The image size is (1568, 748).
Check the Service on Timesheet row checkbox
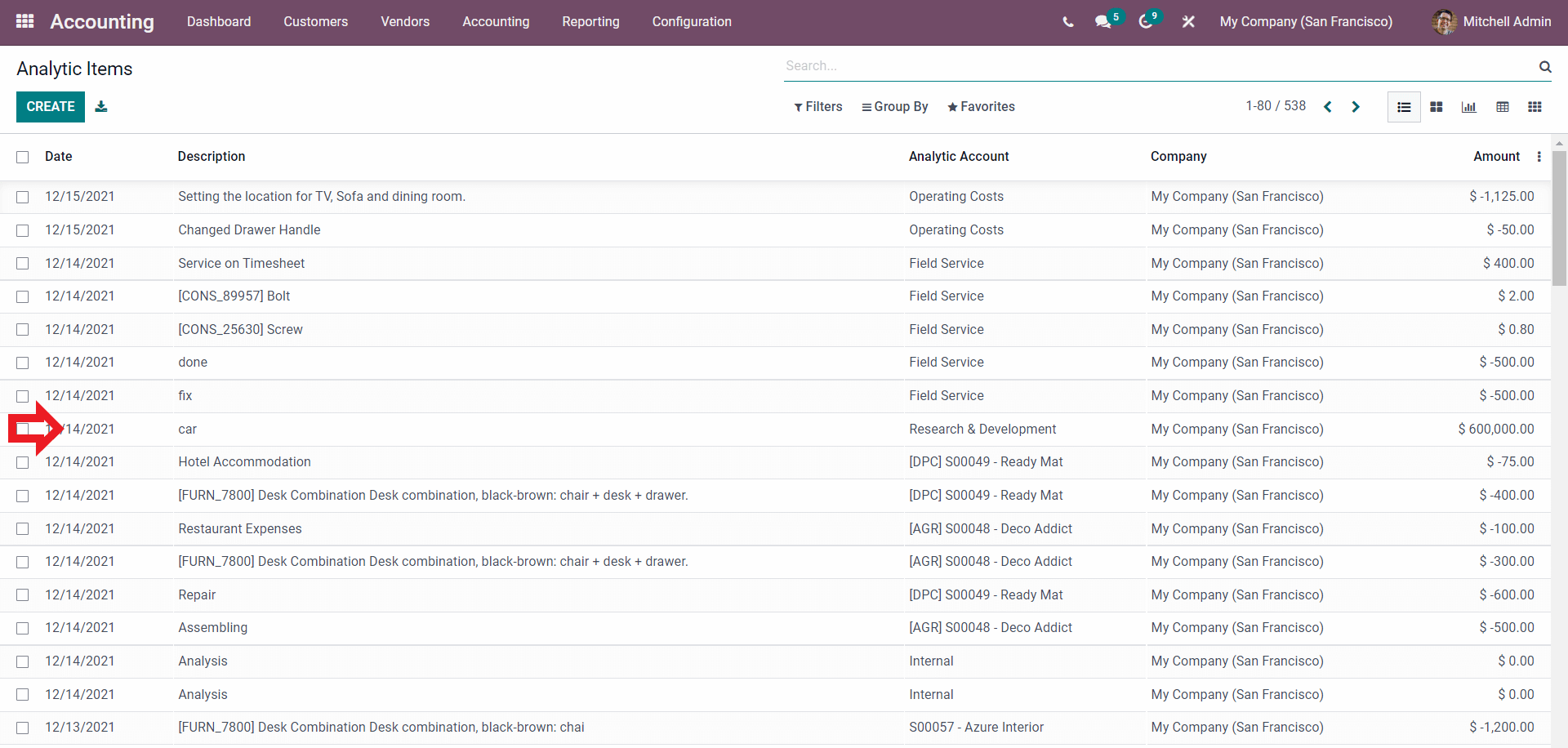(23, 264)
